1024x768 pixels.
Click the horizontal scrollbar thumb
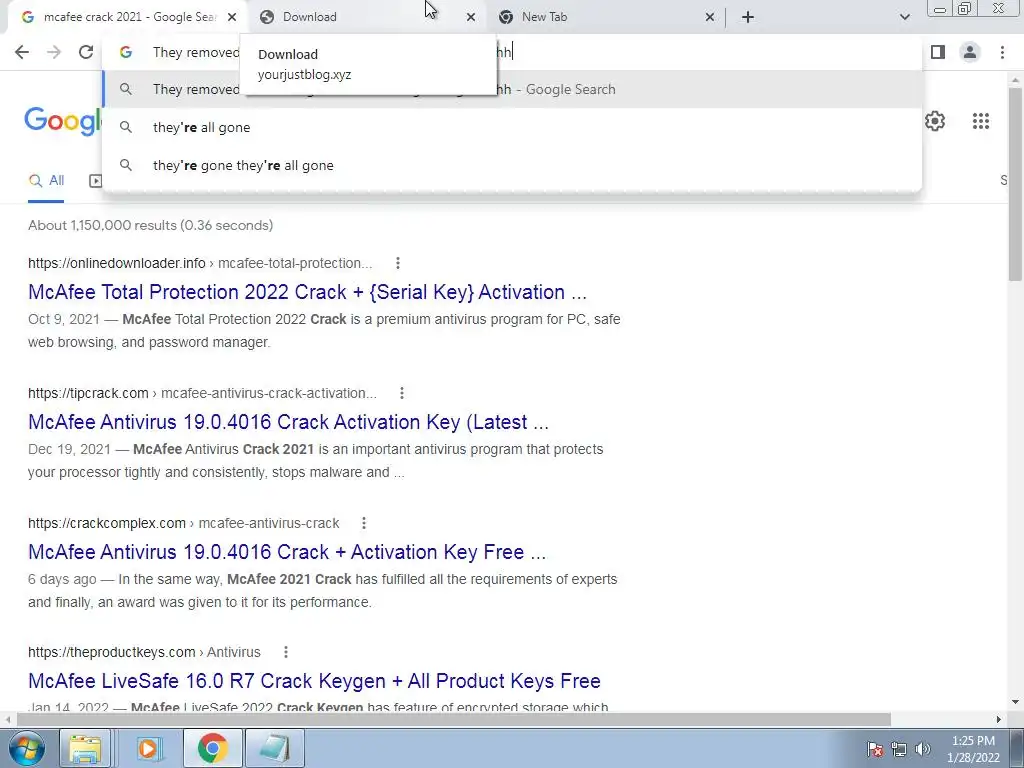click(454, 719)
